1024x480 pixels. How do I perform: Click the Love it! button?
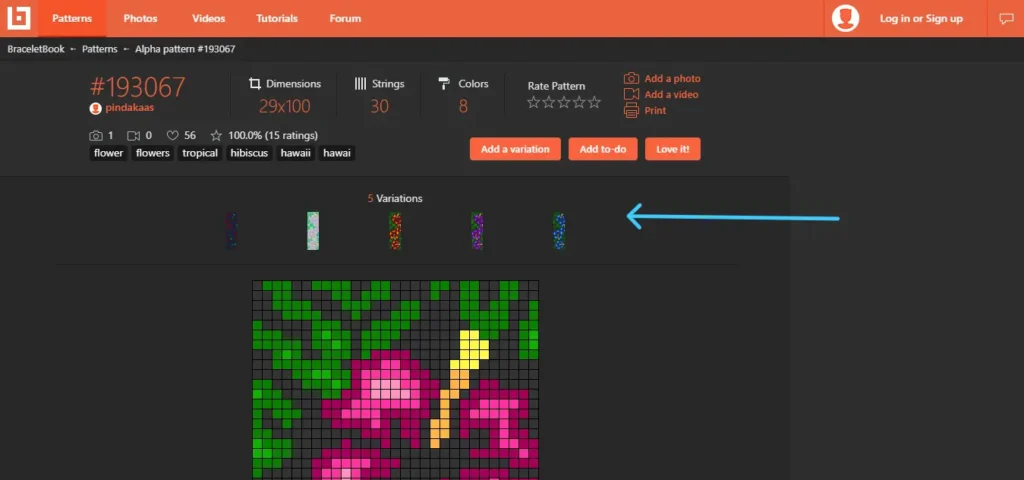point(673,149)
